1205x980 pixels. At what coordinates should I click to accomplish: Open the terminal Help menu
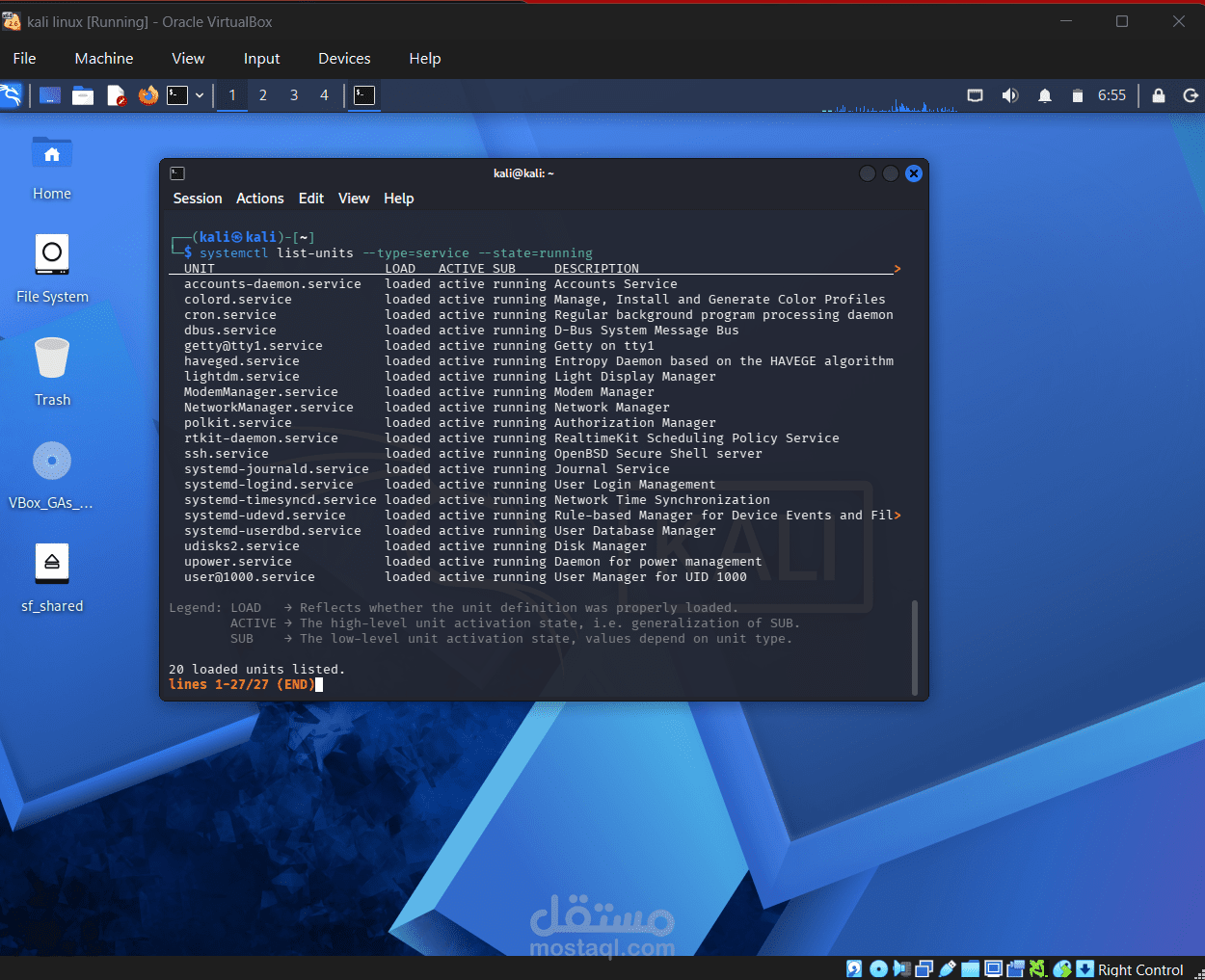pos(399,199)
